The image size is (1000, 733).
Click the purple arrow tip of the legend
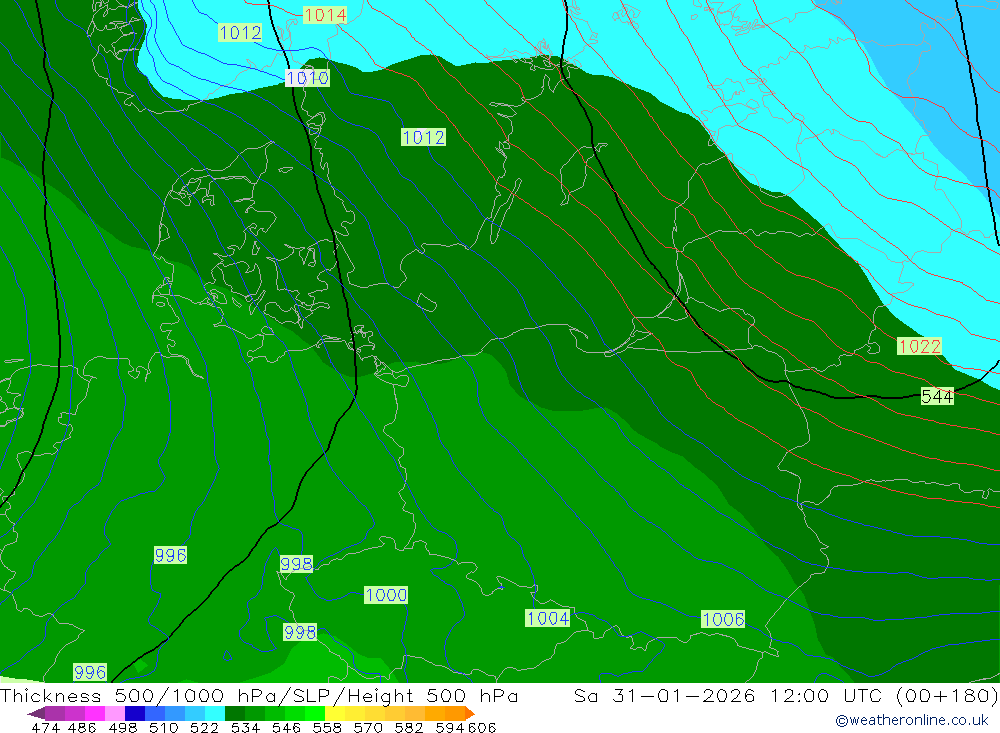coord(36,713)
